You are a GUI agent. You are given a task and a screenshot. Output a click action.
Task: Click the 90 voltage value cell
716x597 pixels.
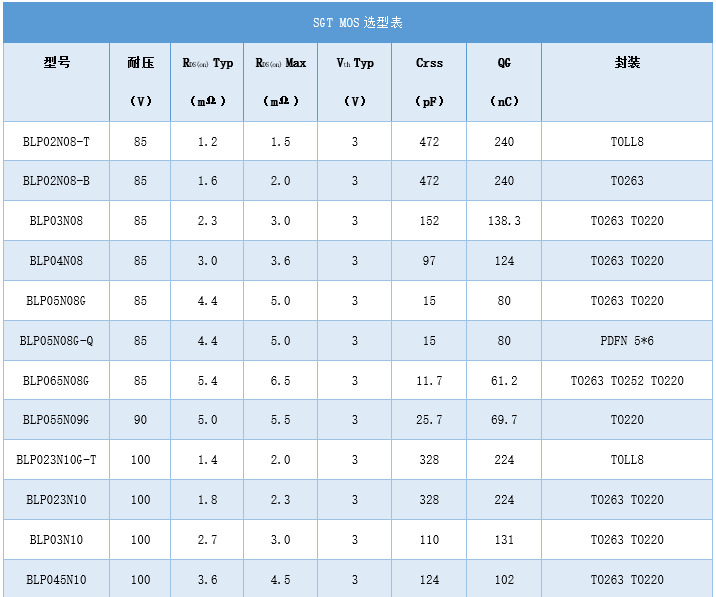(x=140, y=420)
